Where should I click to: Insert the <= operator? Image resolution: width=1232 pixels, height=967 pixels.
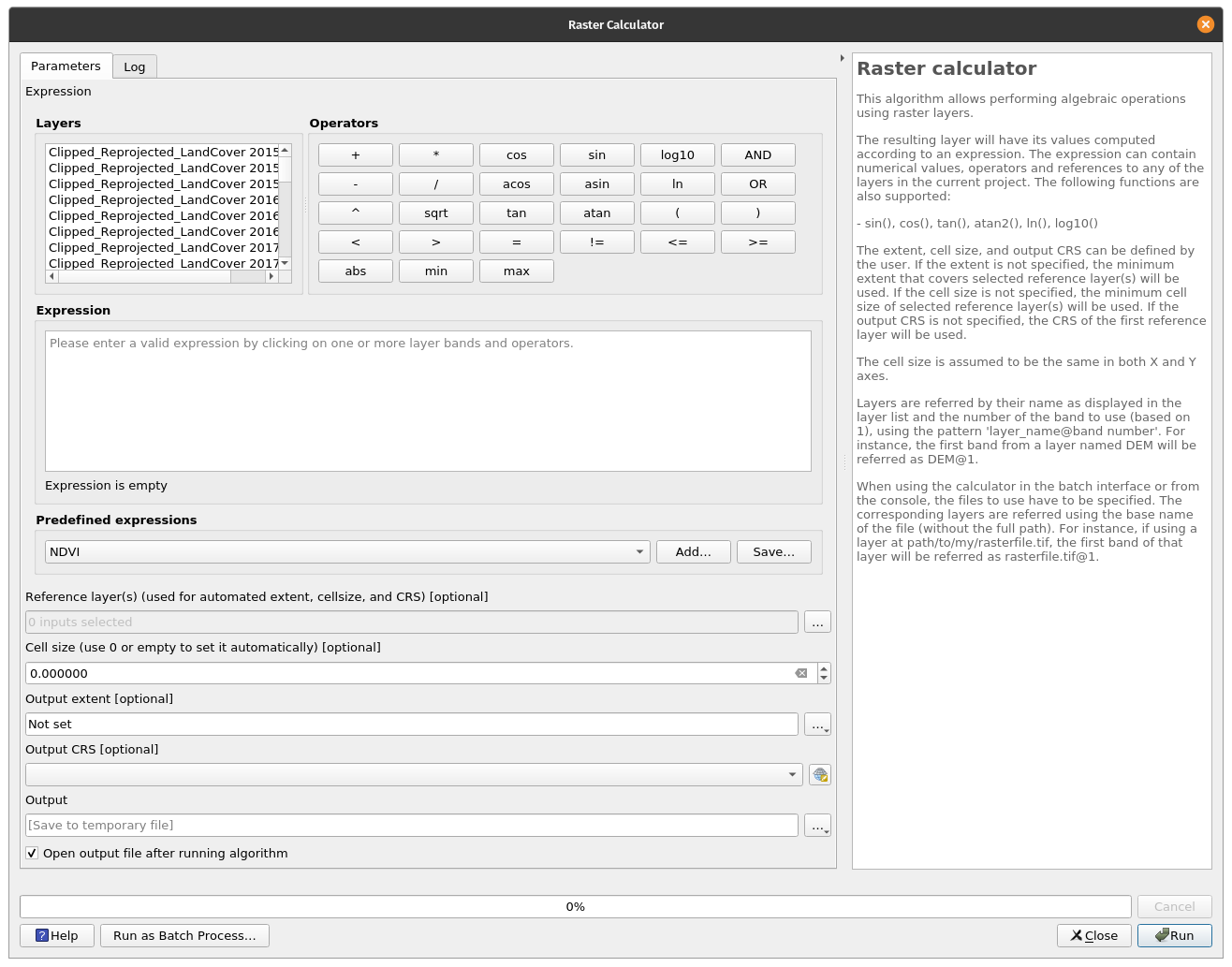tap(678, 242)
